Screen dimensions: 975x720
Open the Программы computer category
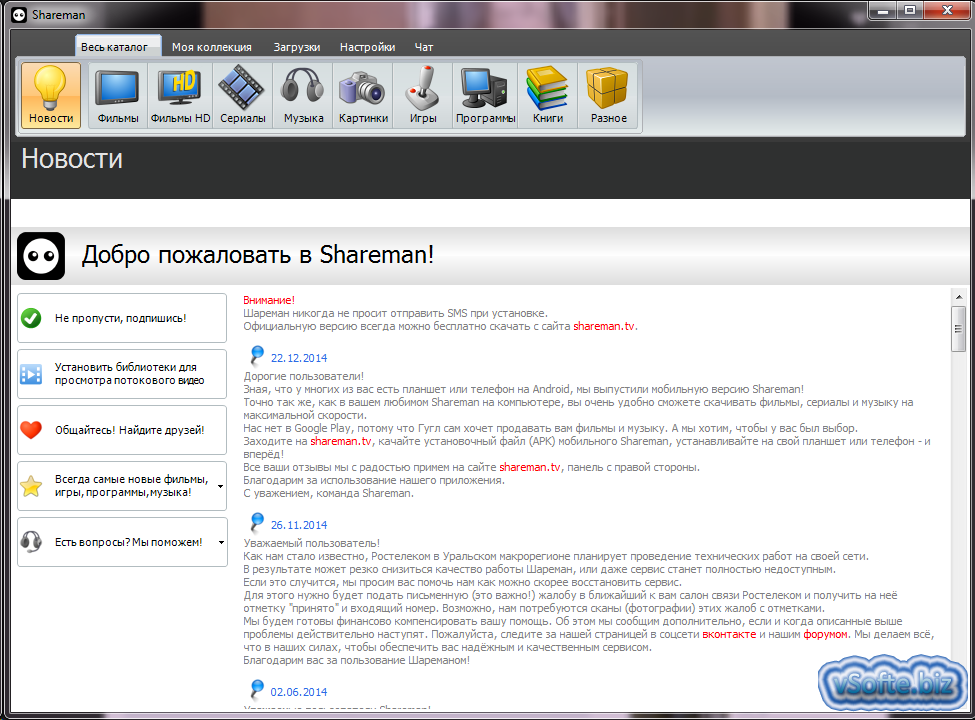click(485, 95)
